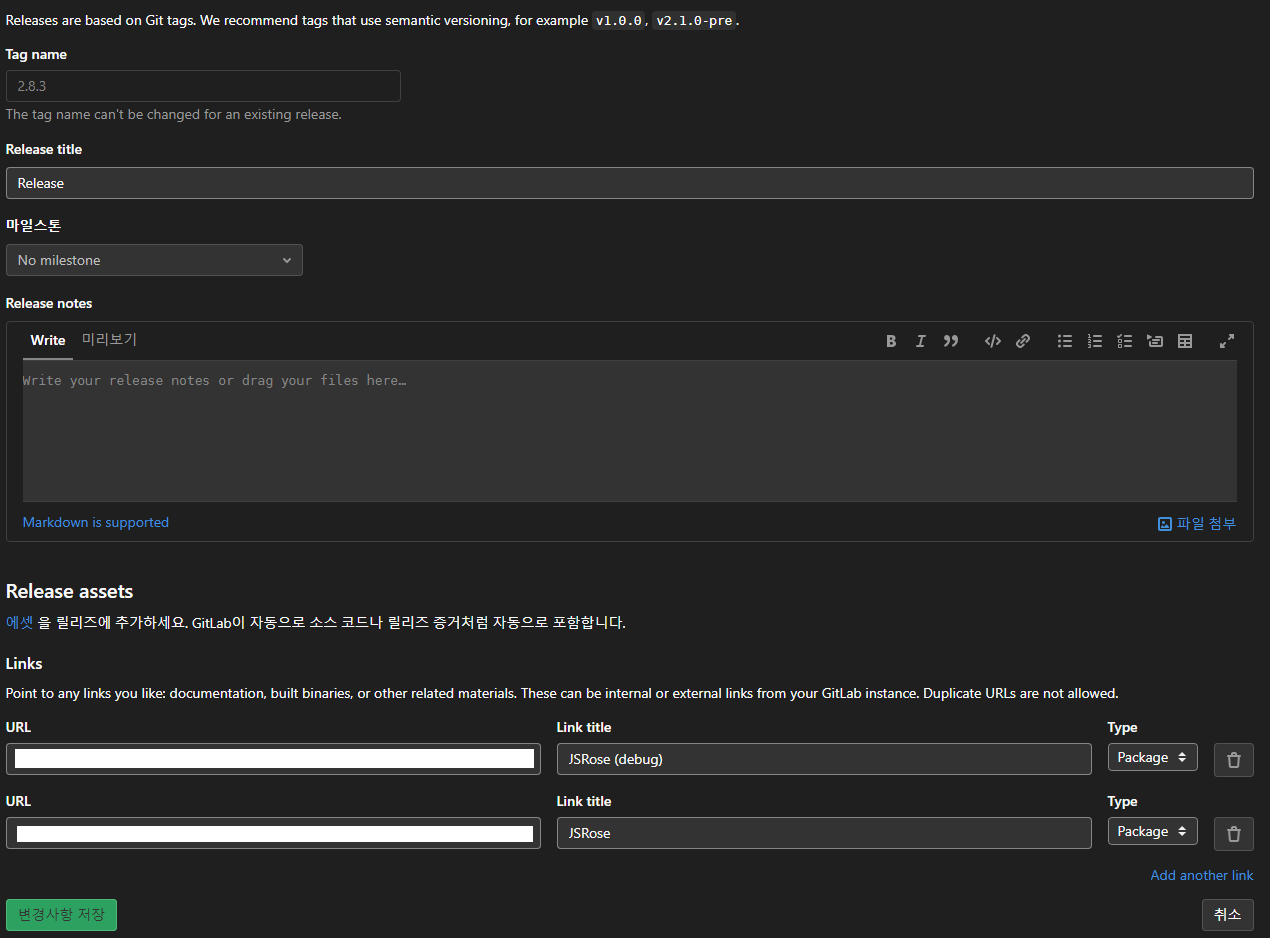Insert a quote block in release notes
This screenshot has height=938, width=1271.
point(950,340)
